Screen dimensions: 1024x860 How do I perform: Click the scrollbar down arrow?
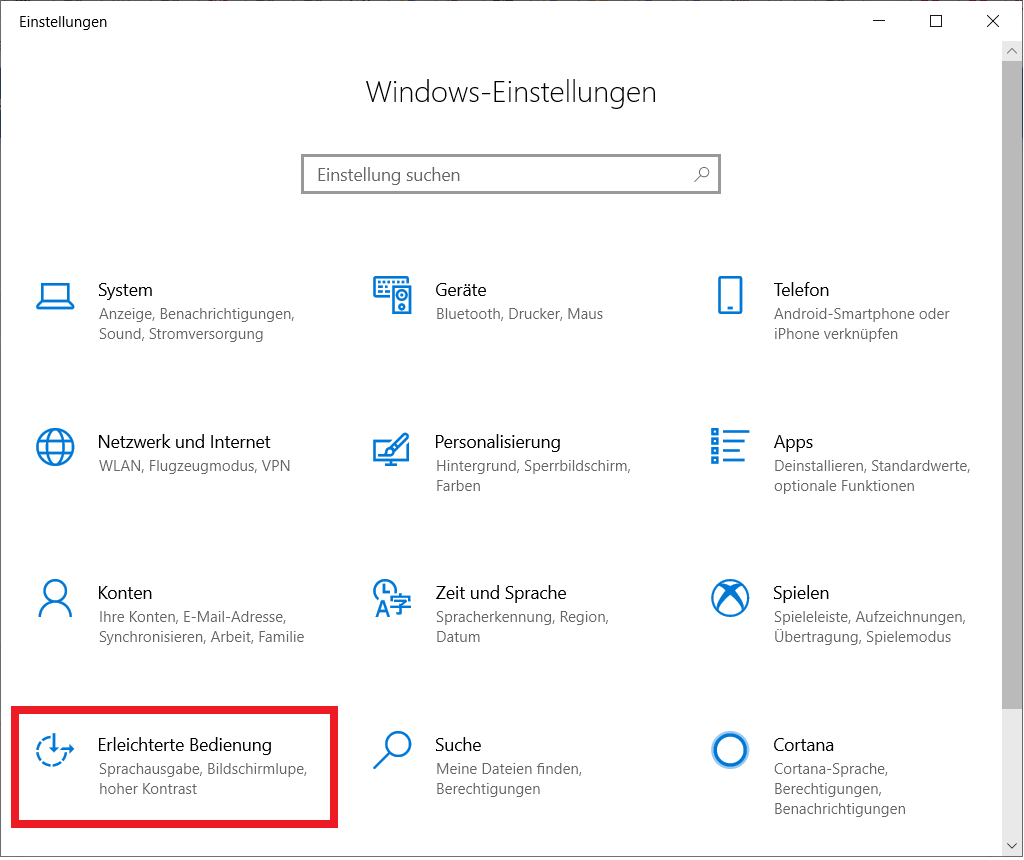point(1012,846)
